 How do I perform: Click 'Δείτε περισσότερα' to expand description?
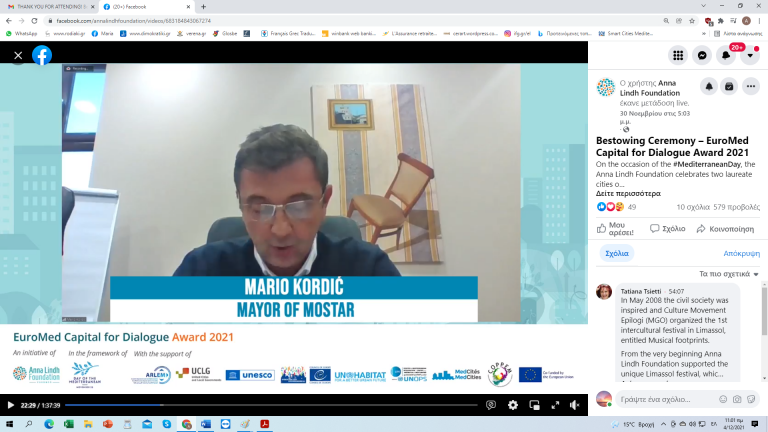(x=628, y=193)
